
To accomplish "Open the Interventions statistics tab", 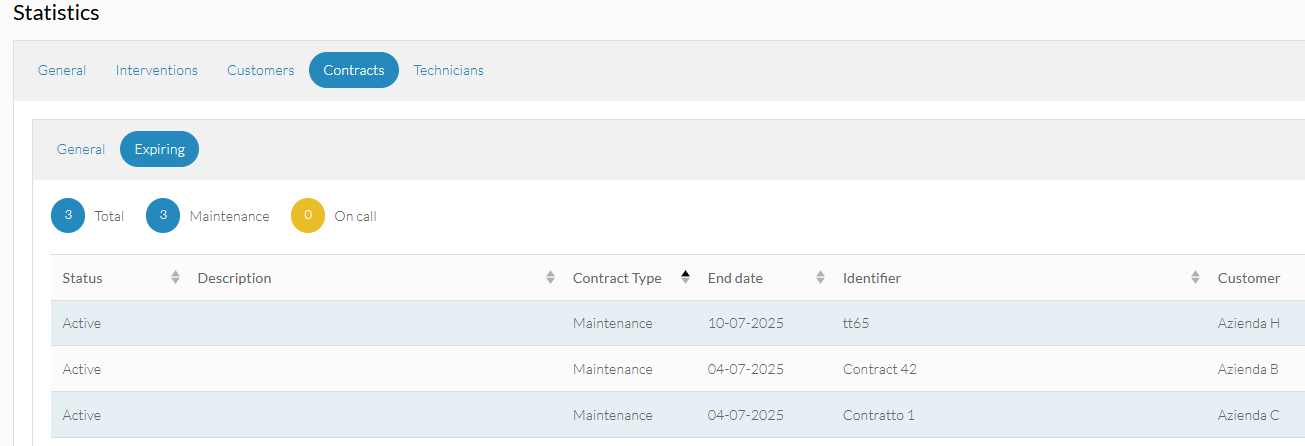I will [157, 70].
